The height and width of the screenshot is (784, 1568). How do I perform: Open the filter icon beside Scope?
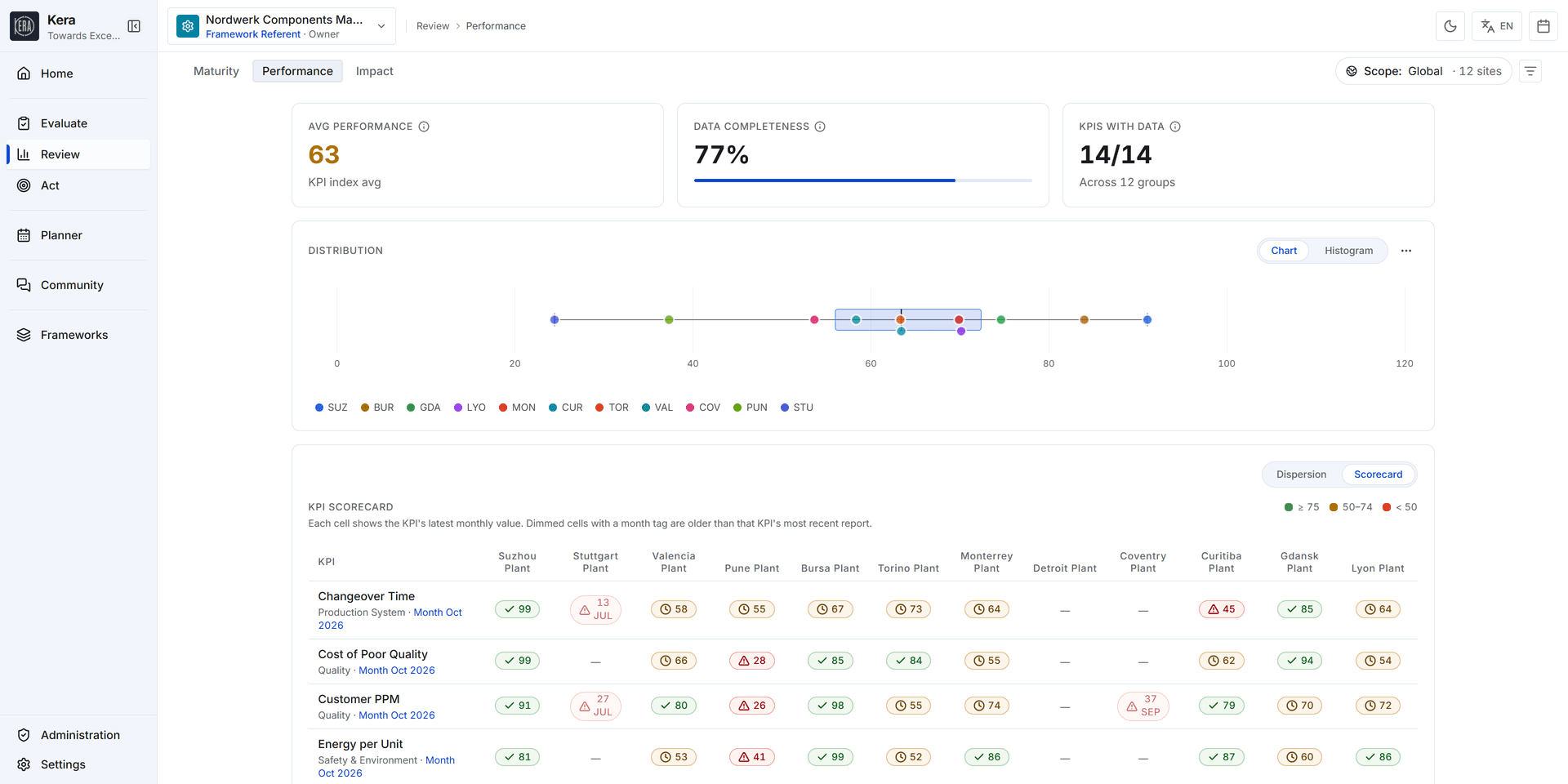(x=1530, y=71)
